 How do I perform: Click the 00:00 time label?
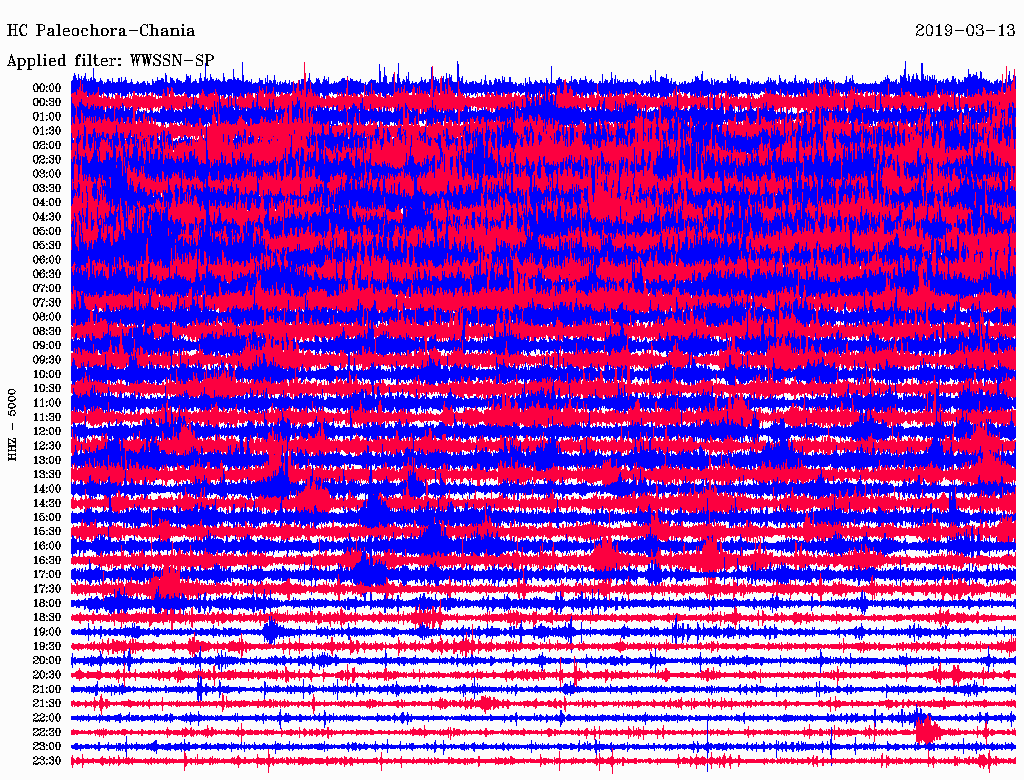(x=47, y=88)
